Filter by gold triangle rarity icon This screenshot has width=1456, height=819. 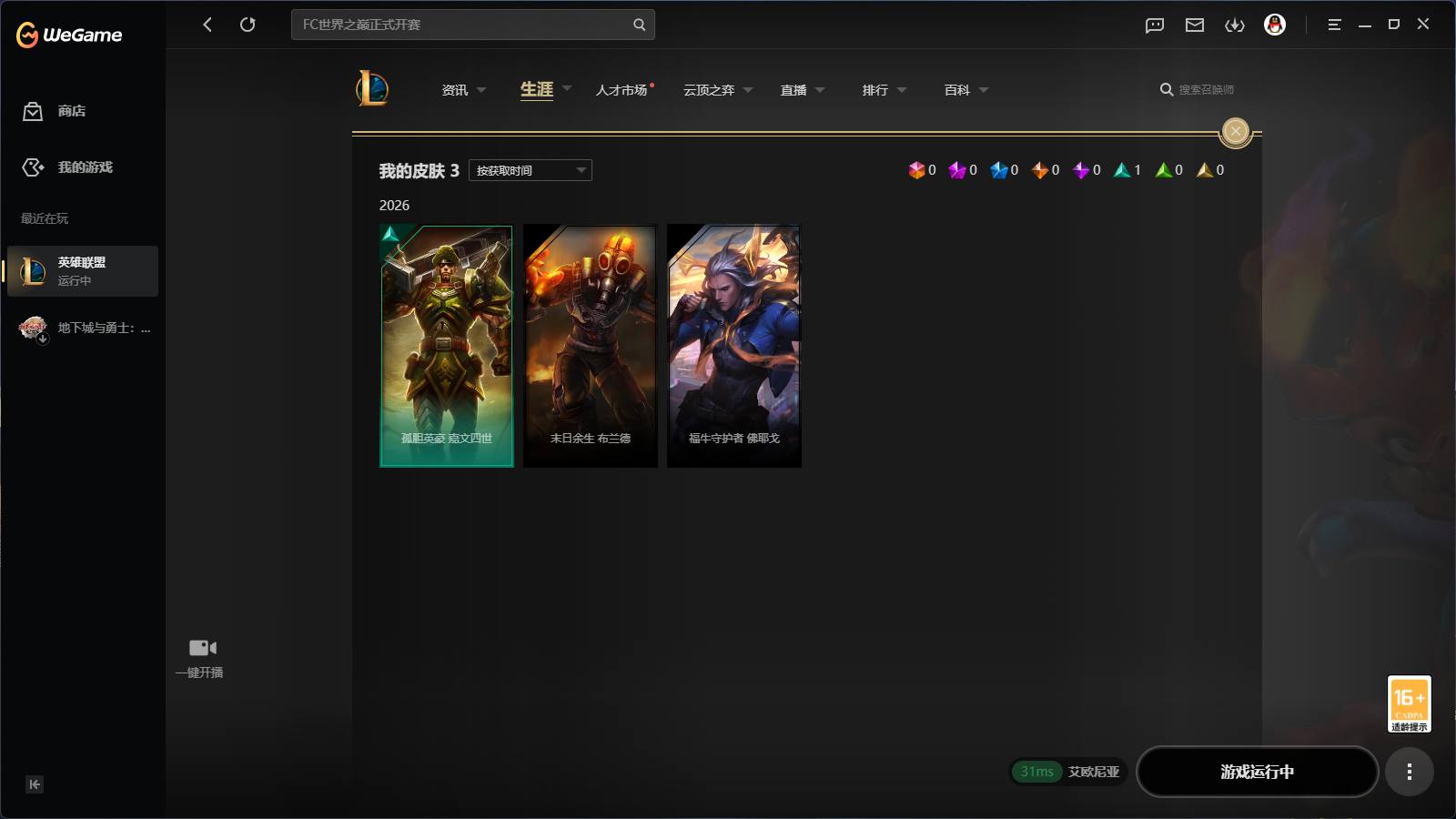point(1204,170)
